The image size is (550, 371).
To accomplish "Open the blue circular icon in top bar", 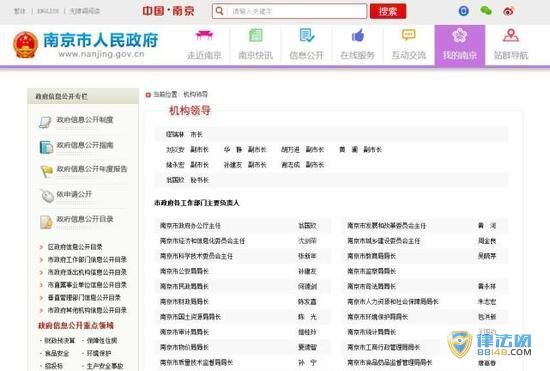I will (464, 11).
